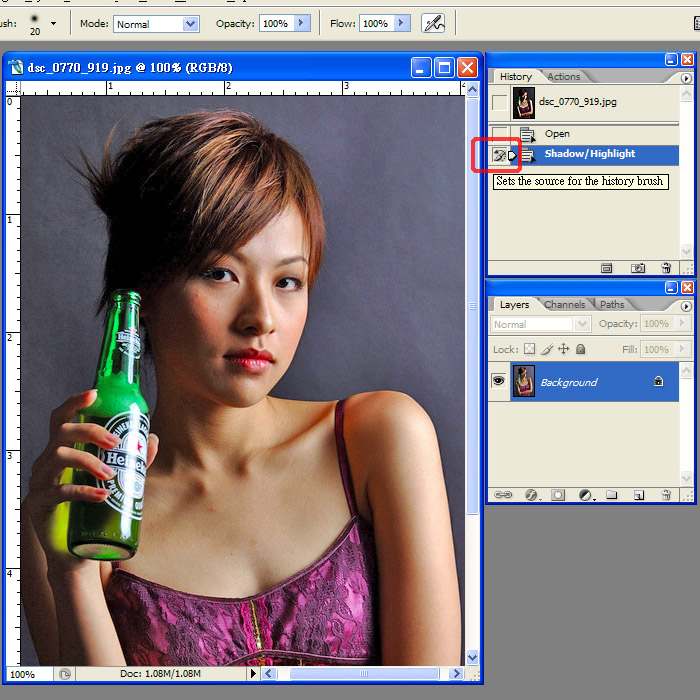
Task: Create a new layer group folder
Action: [611, 495]
